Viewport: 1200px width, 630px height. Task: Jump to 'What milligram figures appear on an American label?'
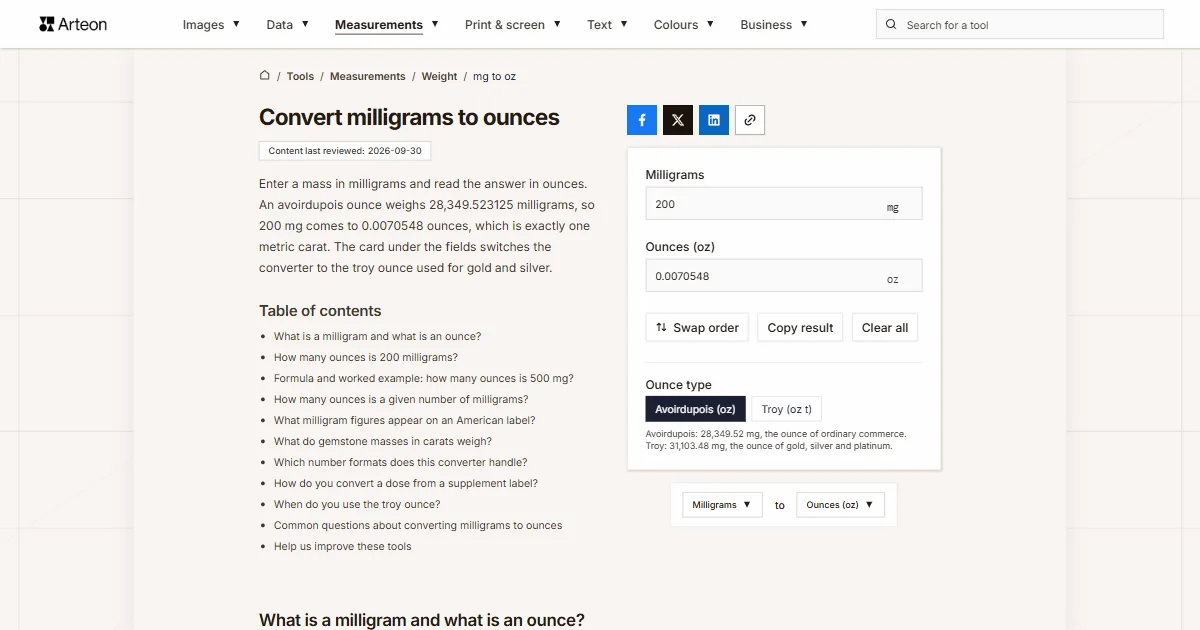pos(405,421)
